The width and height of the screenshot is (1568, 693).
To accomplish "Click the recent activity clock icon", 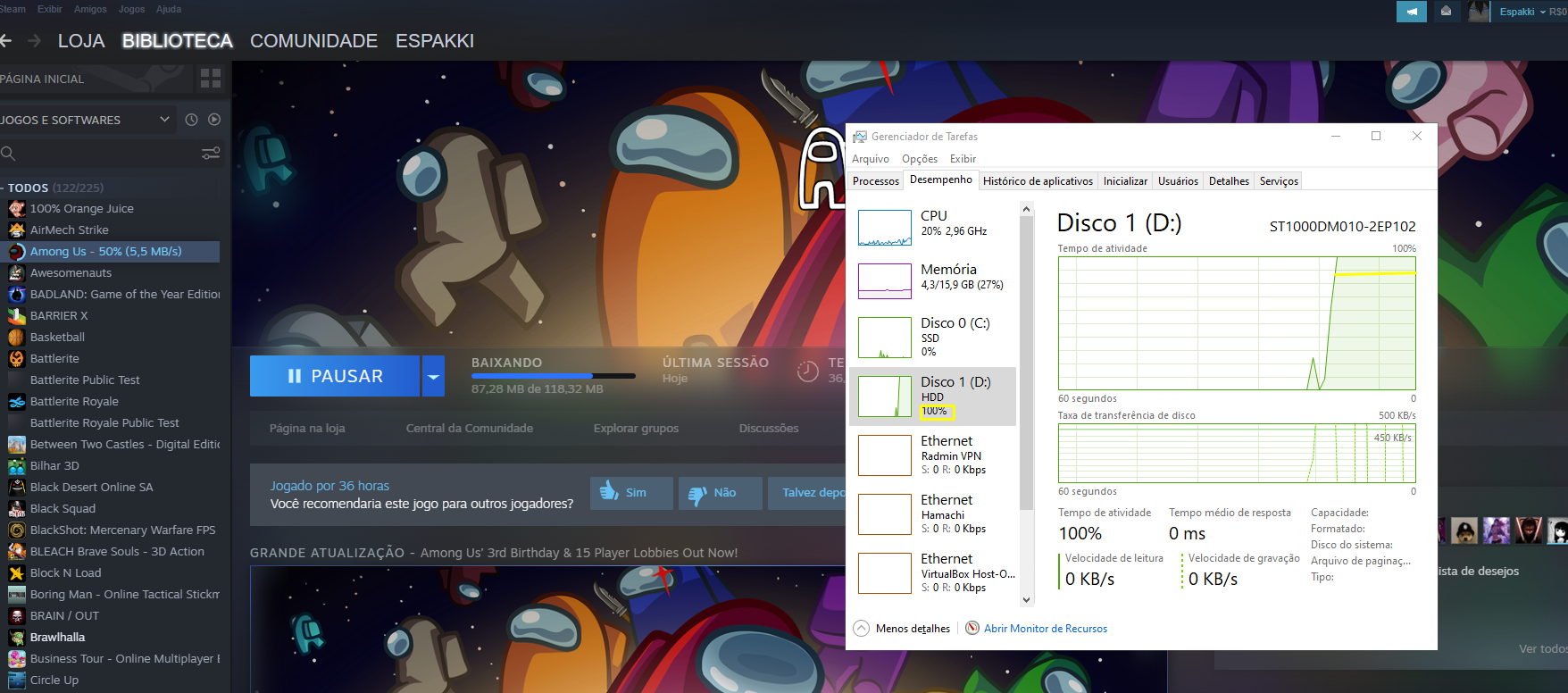I will [x=191, y=120].
